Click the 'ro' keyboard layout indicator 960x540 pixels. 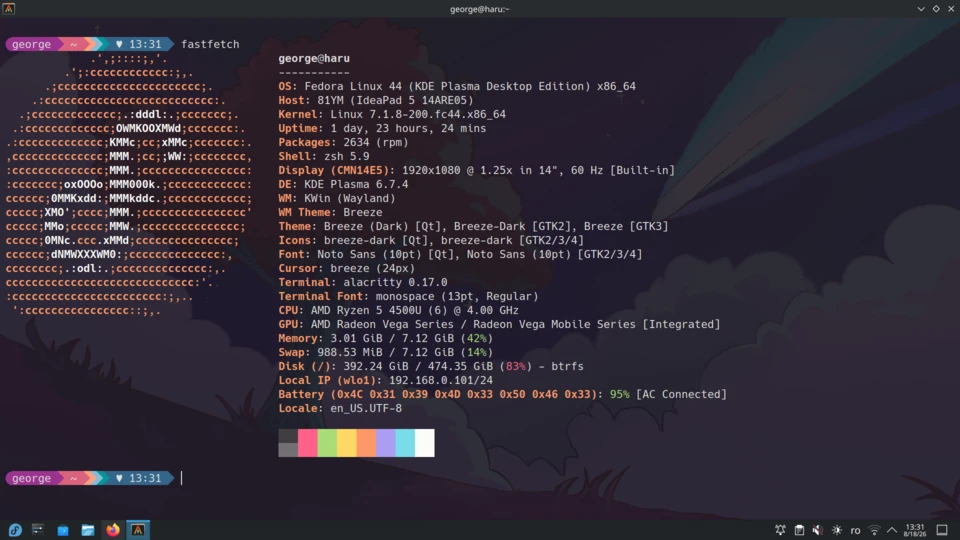pos(855,531)
